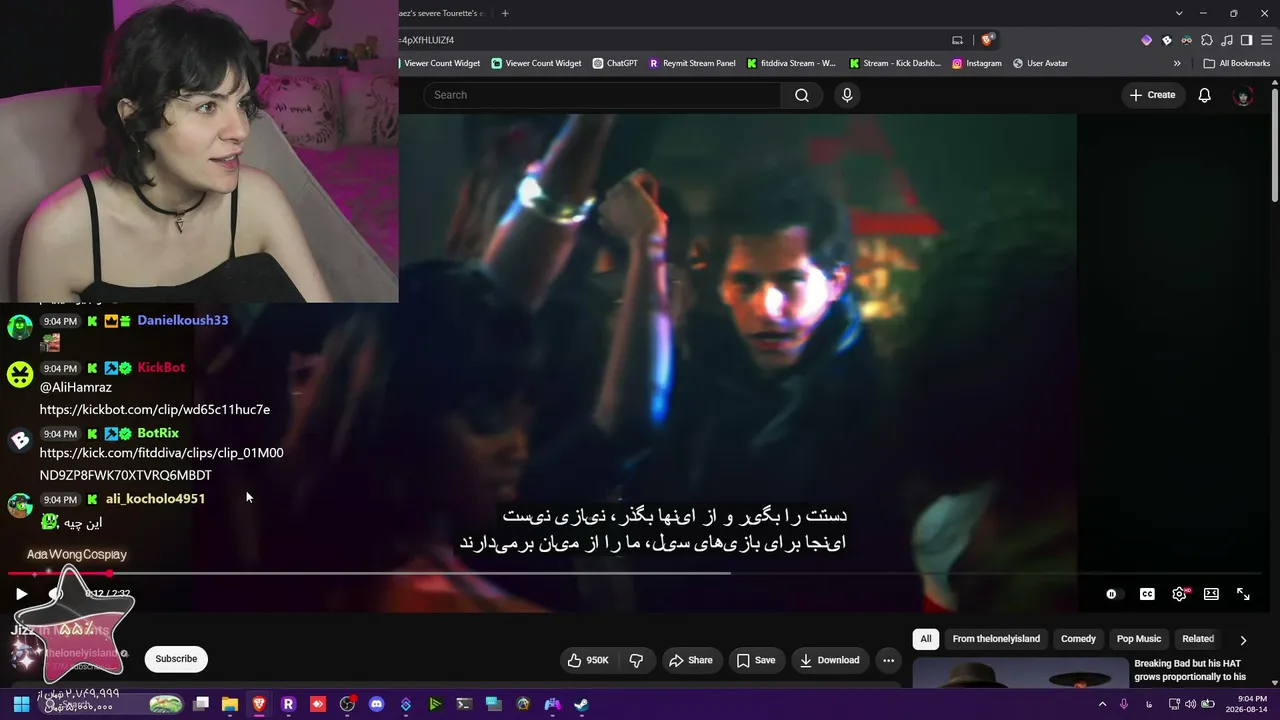
Task: Open the YouTube account avatar menu
Action: (x=1243, y=95)
